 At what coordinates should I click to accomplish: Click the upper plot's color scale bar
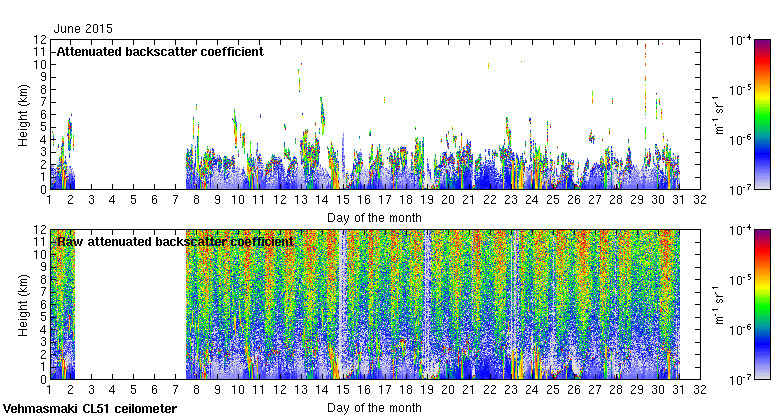763,113
